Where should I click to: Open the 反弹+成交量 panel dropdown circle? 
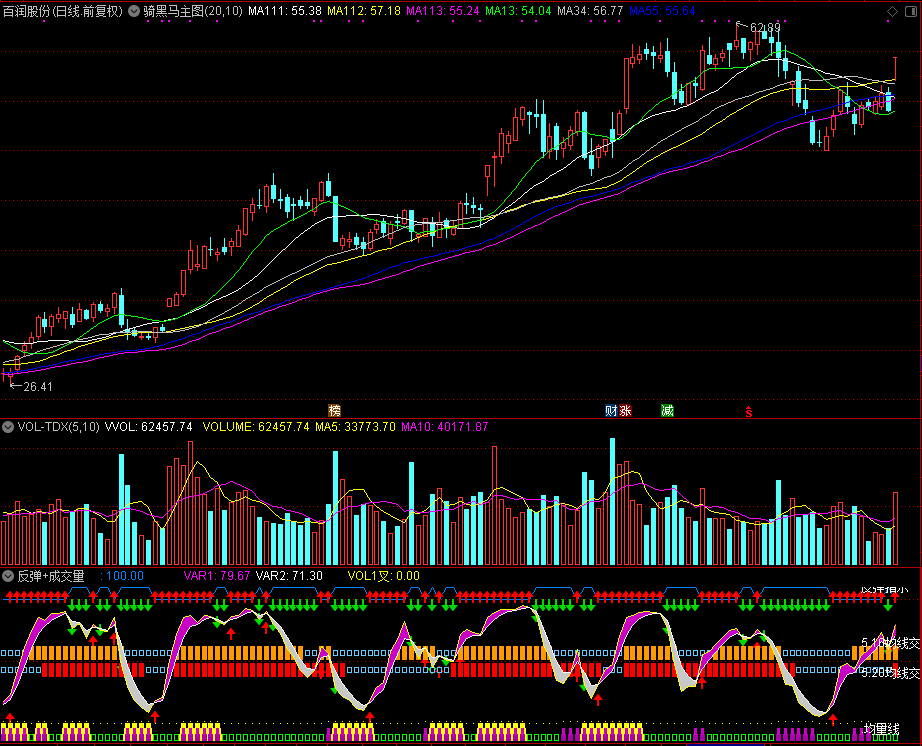click(x=8, y=576)
